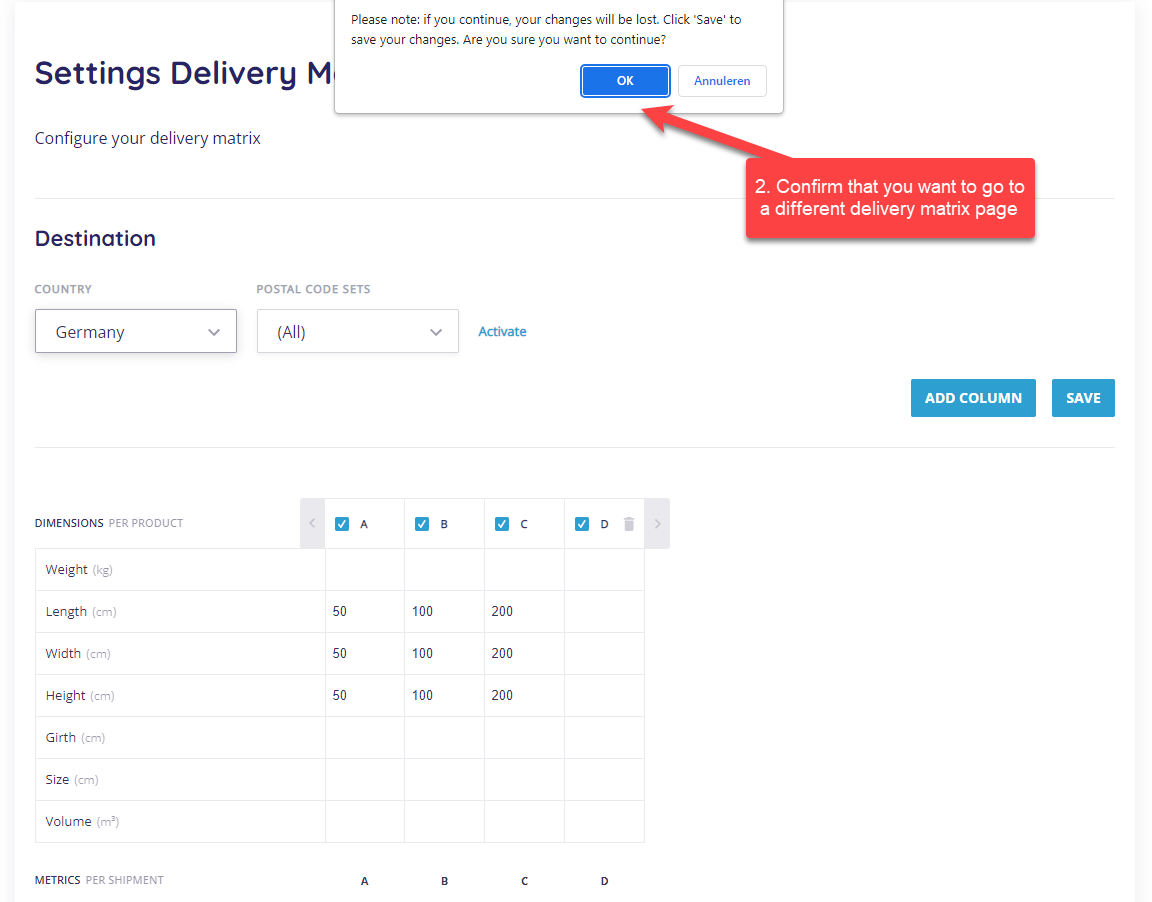The width and height of the screenshot is (1152, 902).
Task: Click the Configure your delivery matrix text
Action: (x=148, y=138)
